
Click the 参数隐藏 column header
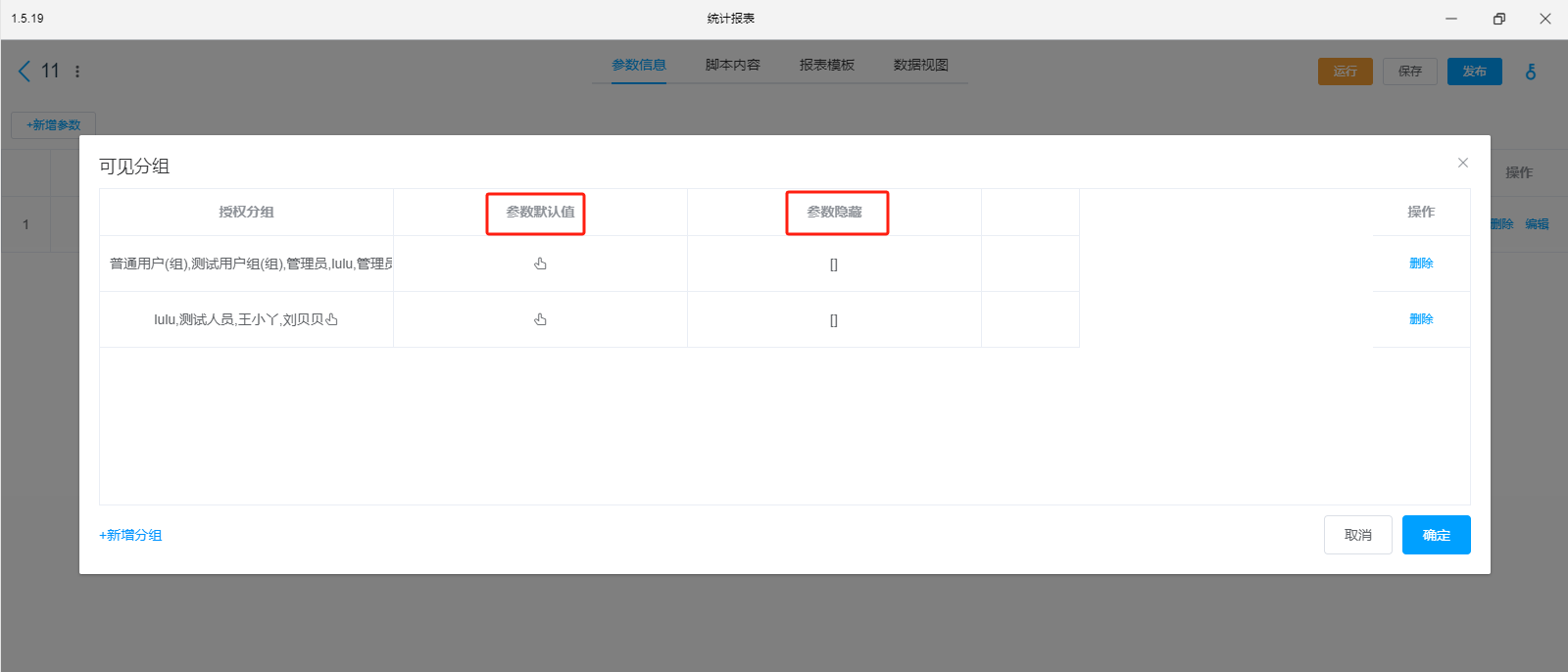pos(834,212)
